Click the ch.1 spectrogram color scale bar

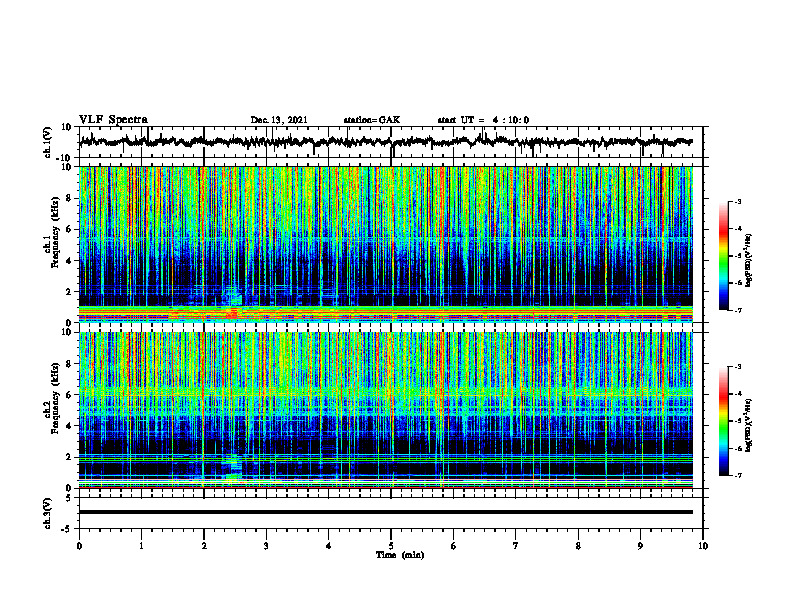tap(724, 256)
